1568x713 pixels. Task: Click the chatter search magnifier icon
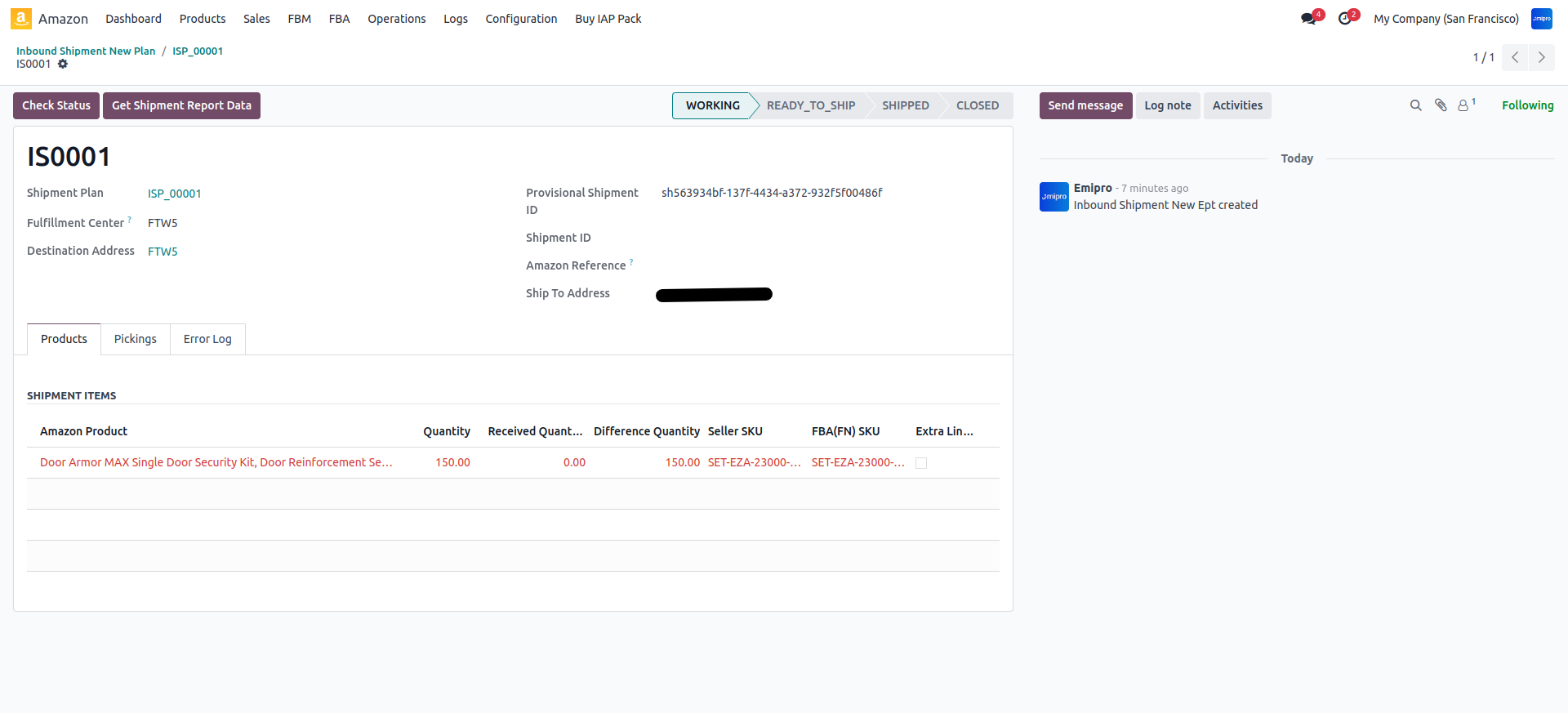coord(1415,105)
